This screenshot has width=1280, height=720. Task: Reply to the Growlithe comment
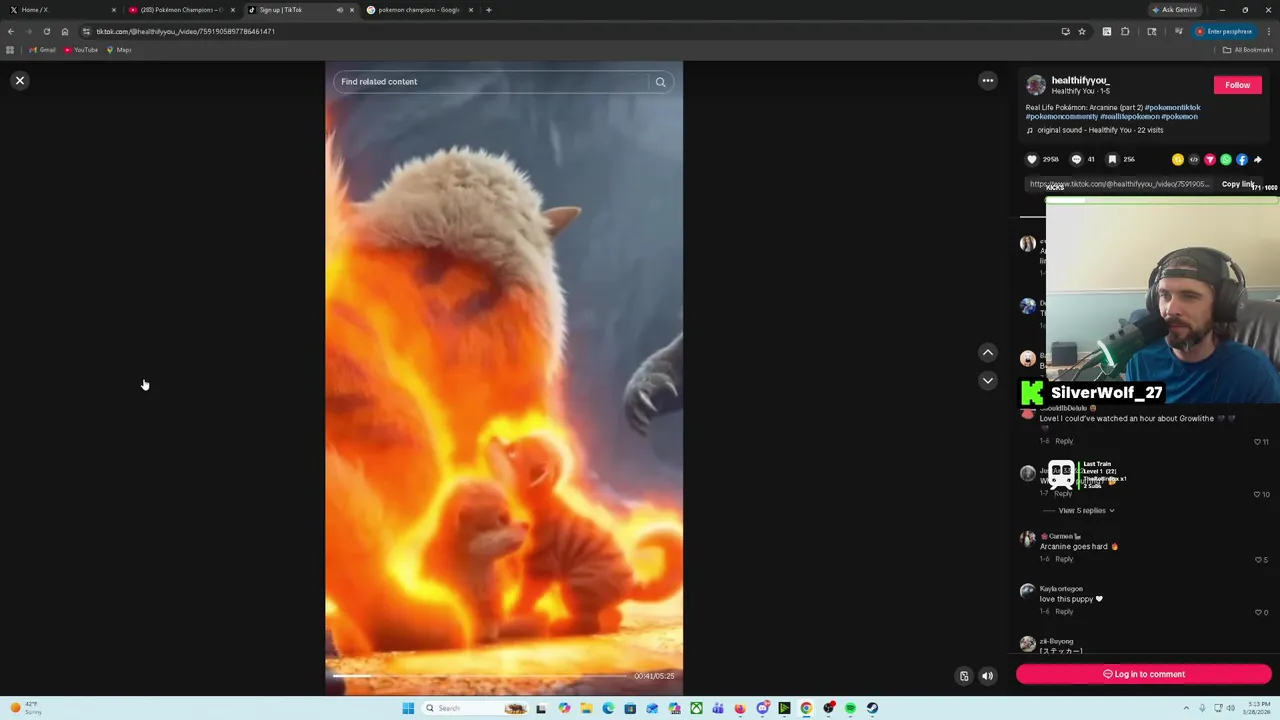tap(1064, 441)
